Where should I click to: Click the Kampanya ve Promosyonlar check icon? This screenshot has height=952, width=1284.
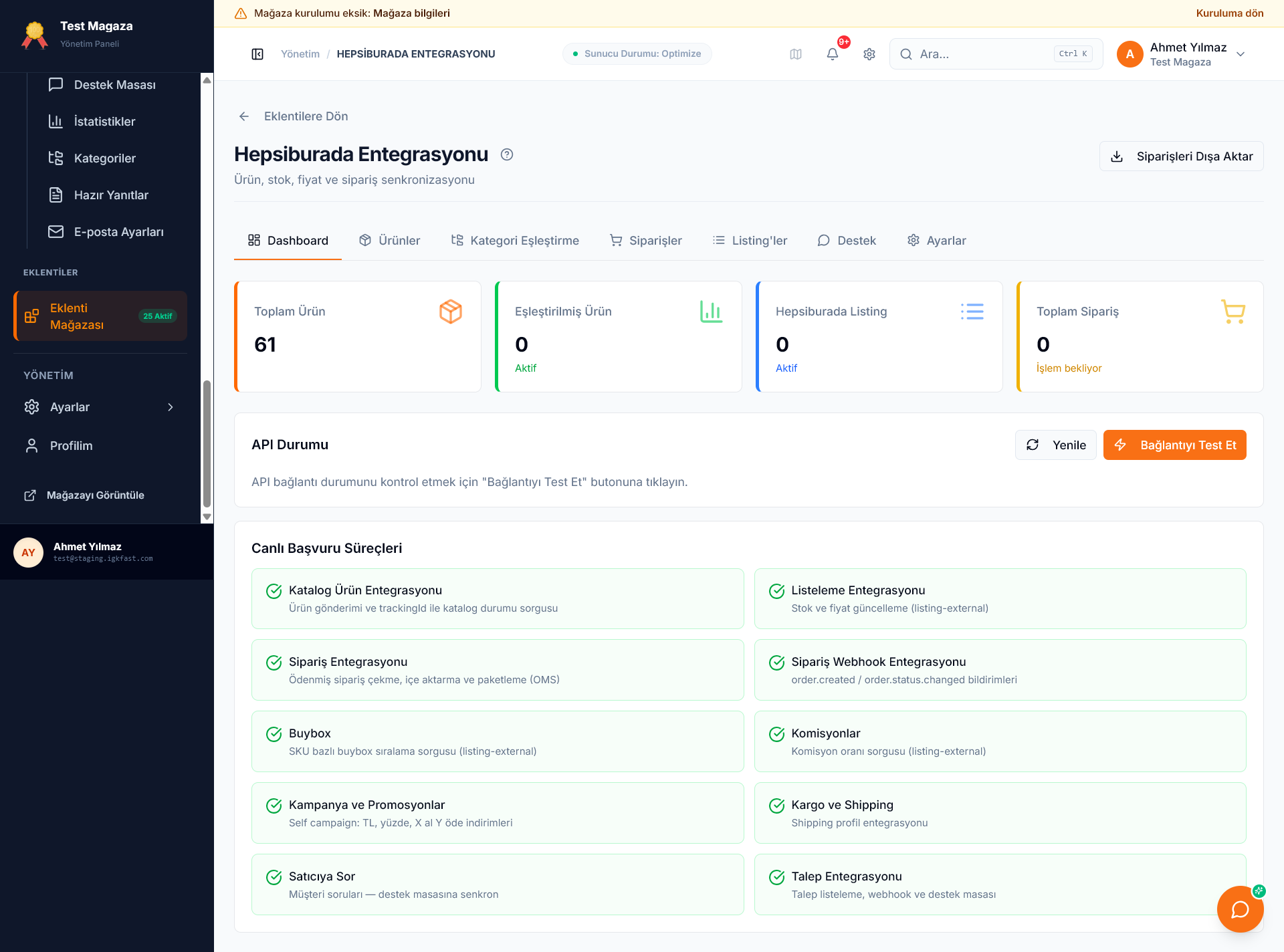point(274,806)
